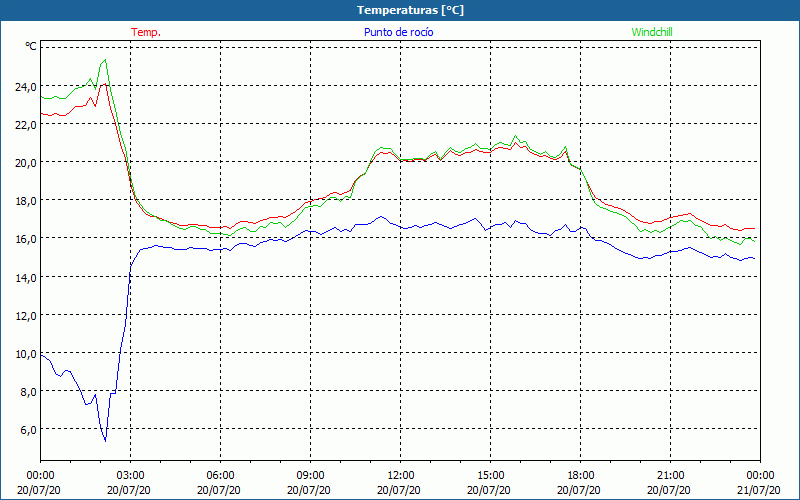This screenshot has width=800, height=500.
Task: Click the 21:00 time axis label
Action: 670,476
